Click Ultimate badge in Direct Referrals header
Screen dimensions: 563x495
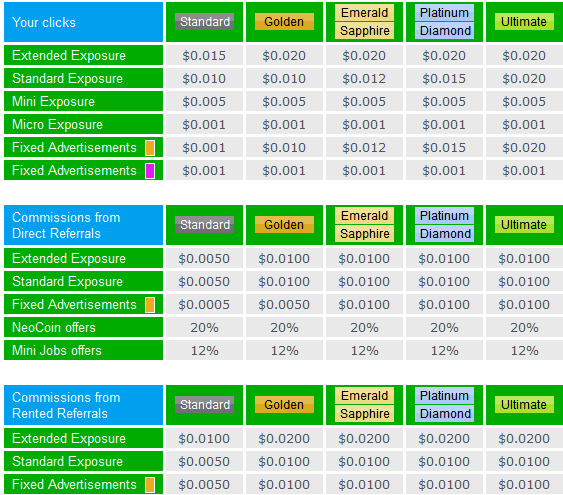point(524,225)
